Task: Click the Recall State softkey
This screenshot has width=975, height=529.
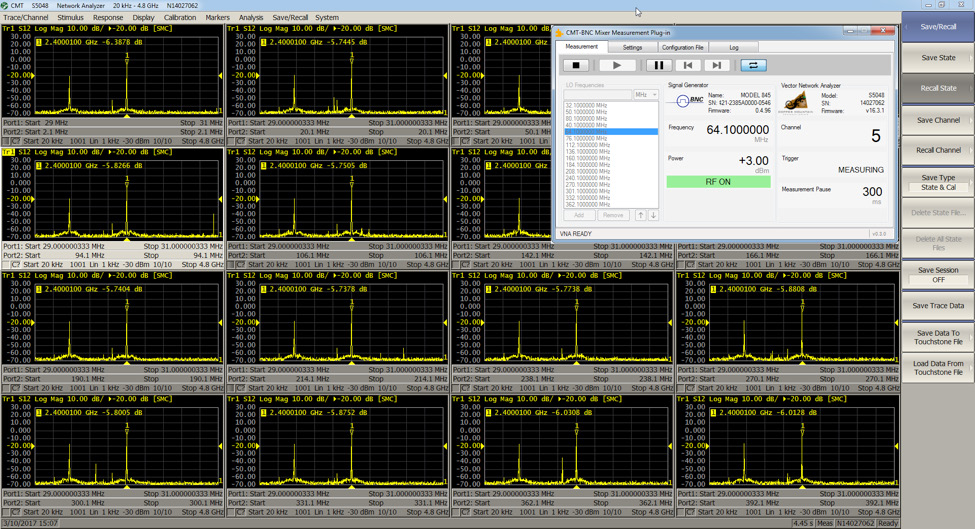Action: [938, 88]
